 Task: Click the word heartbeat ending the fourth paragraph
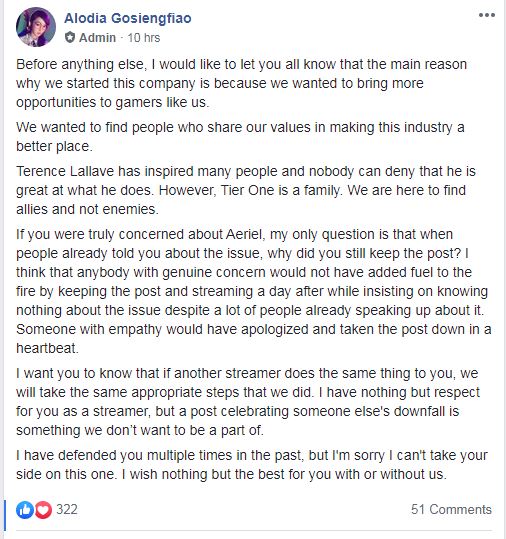tap(47, 348)
